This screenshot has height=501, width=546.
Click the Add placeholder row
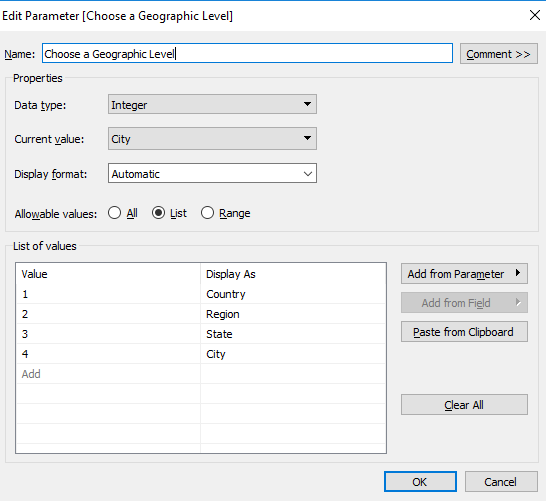[201, 374]
